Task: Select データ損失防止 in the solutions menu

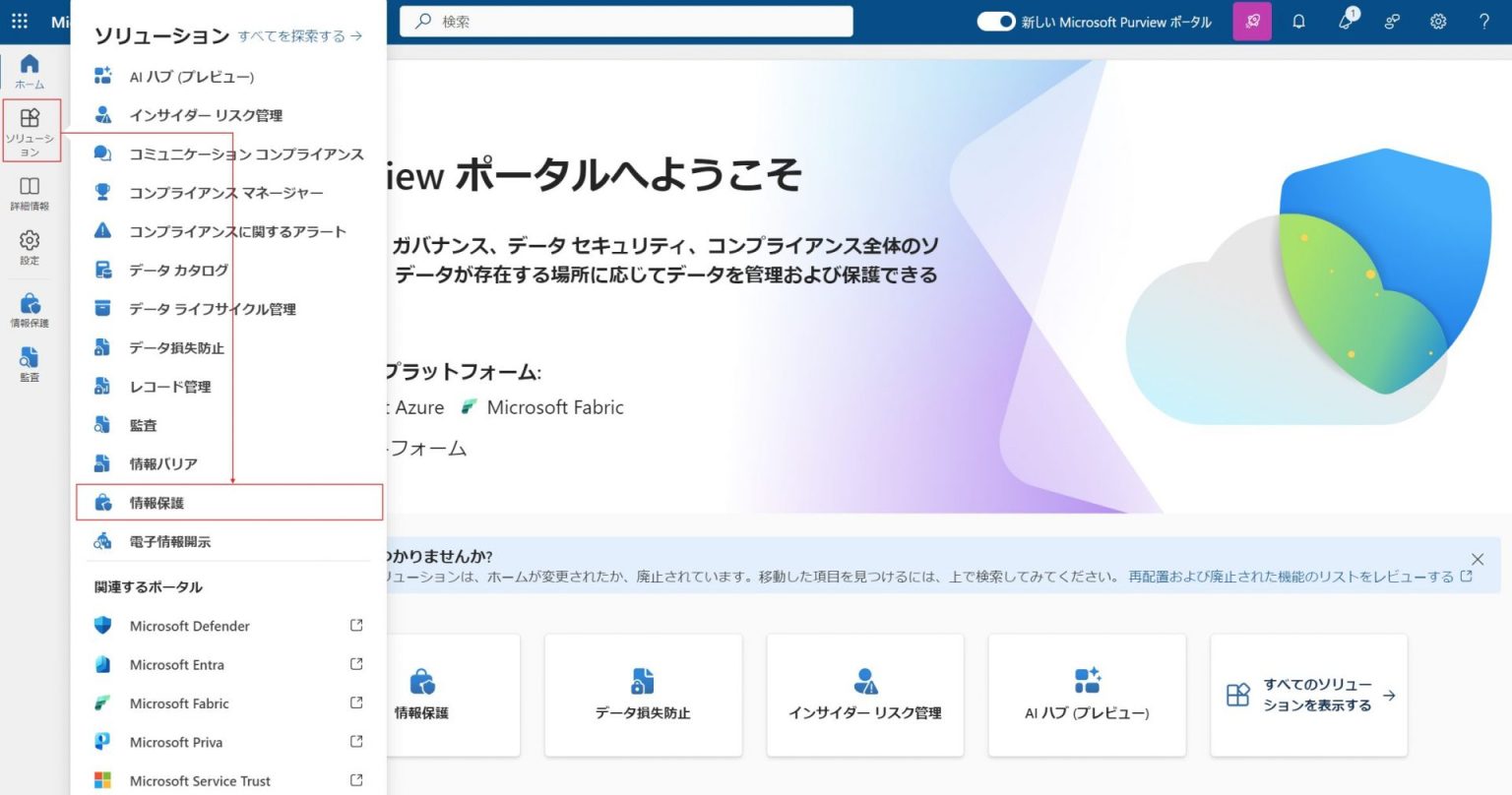Action: 177,347
